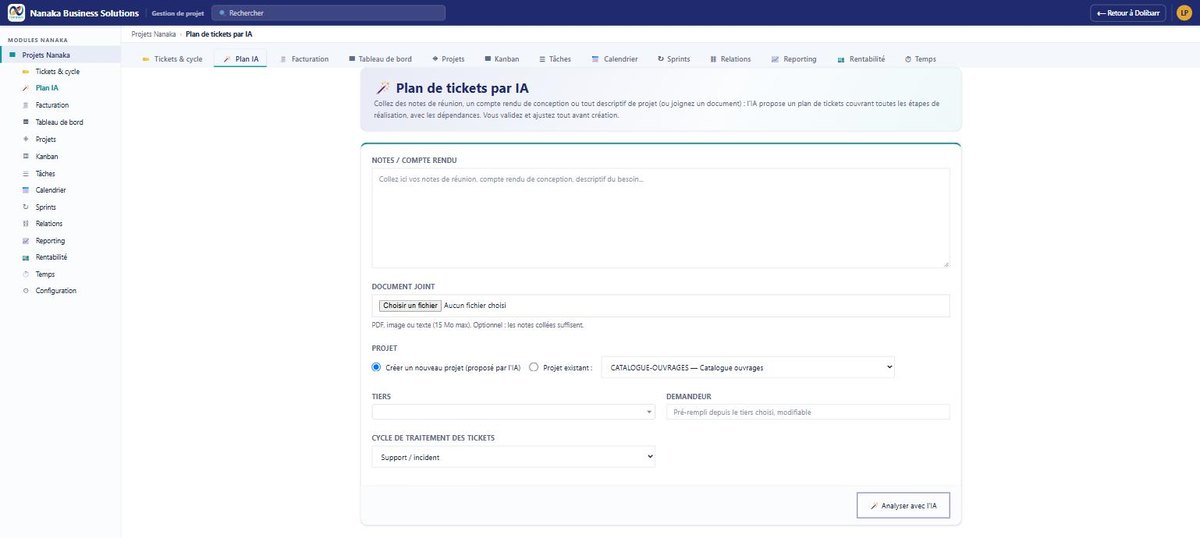This screenshot has width=1200, height=538.
Task: Switch to the Projets tab
Action: pos(448,59)
